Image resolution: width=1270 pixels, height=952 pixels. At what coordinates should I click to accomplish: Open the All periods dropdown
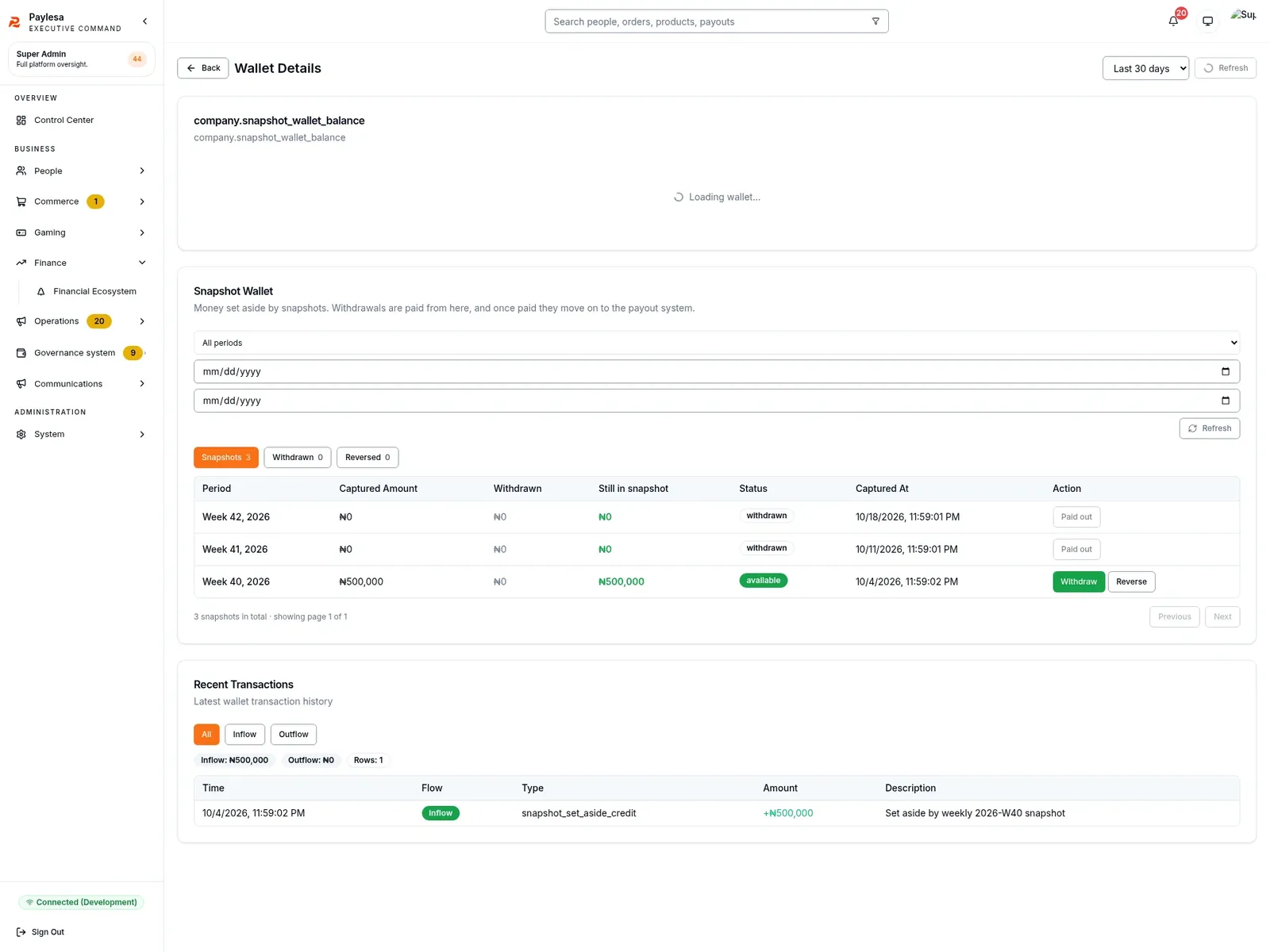pyautogui.click(x=717, y=343)
